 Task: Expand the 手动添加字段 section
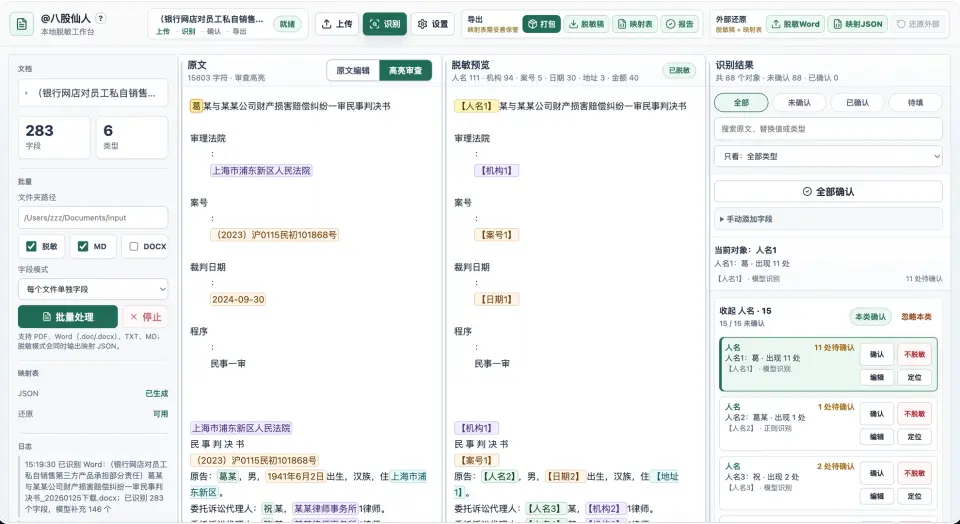[x=828, y=219]
